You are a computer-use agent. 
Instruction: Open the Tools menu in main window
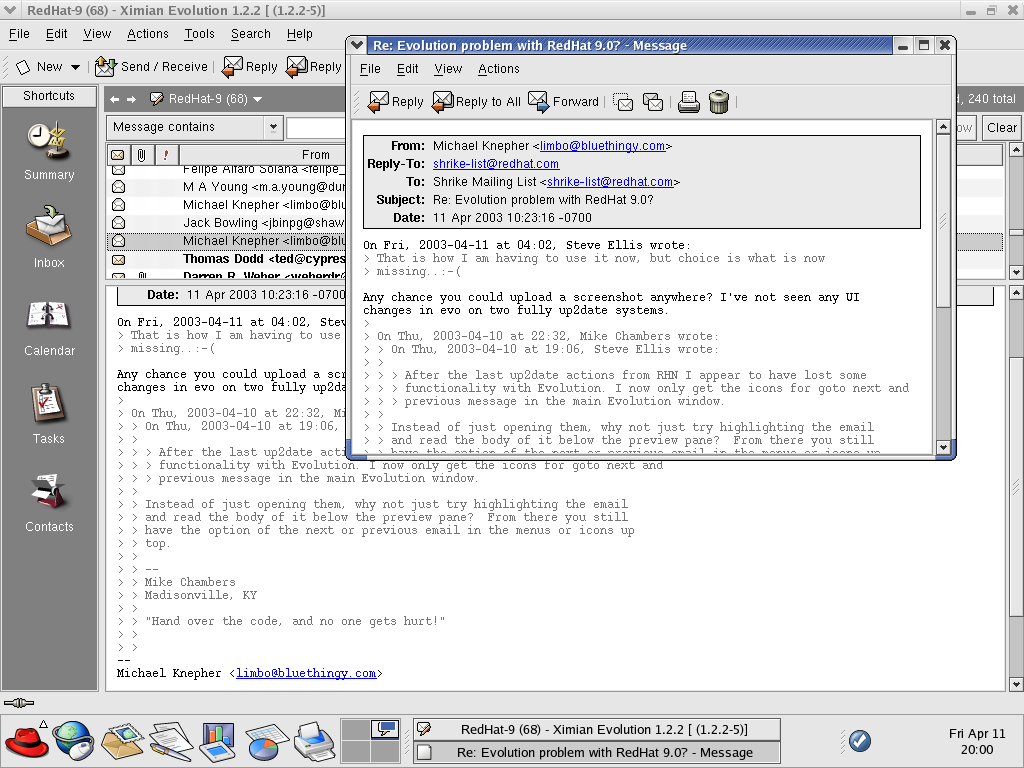click(x=199, y=34)
